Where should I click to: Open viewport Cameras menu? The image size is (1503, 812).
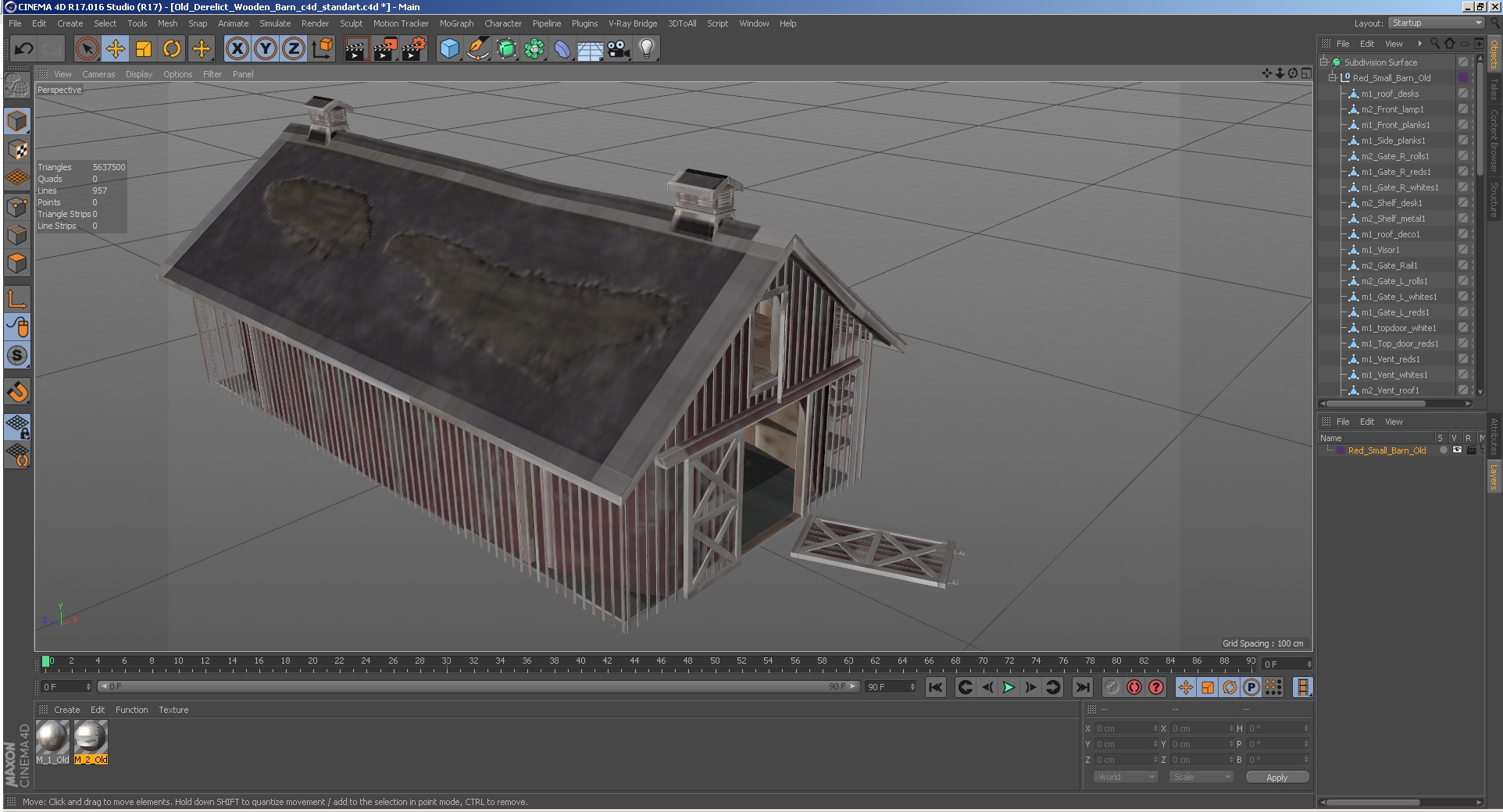coord(98,74)
